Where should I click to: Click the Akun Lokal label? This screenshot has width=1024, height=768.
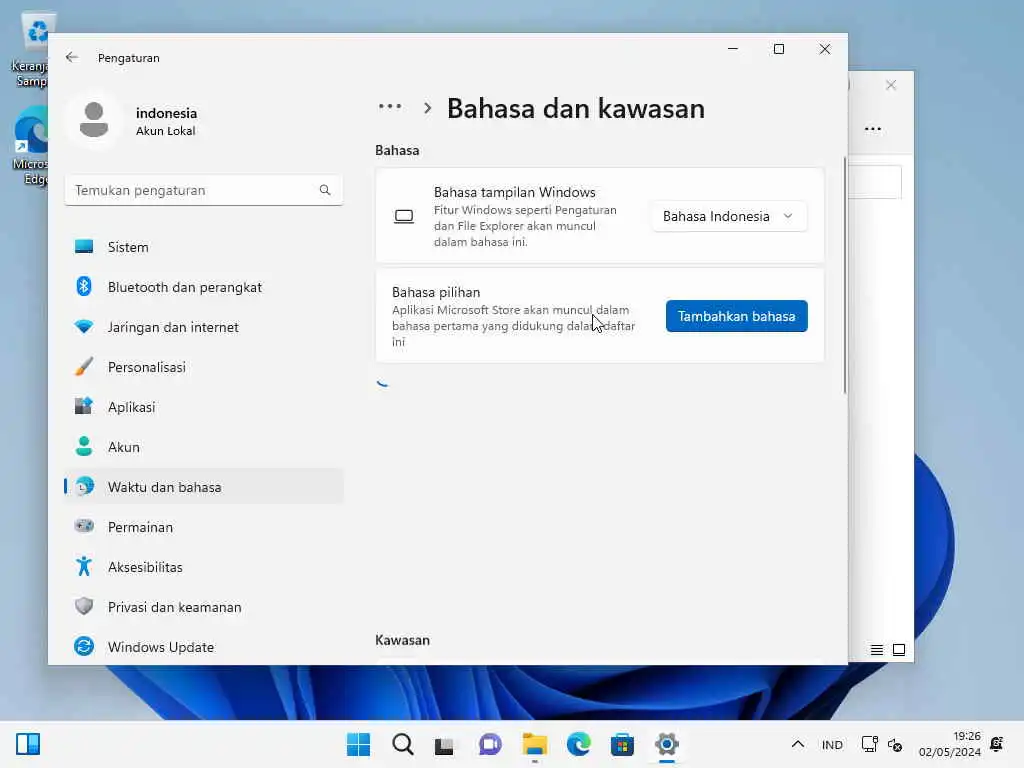[165, 131]
